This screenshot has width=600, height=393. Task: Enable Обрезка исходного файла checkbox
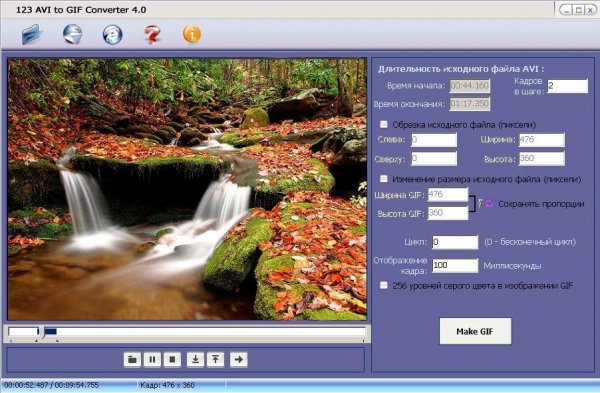(383, 124)
